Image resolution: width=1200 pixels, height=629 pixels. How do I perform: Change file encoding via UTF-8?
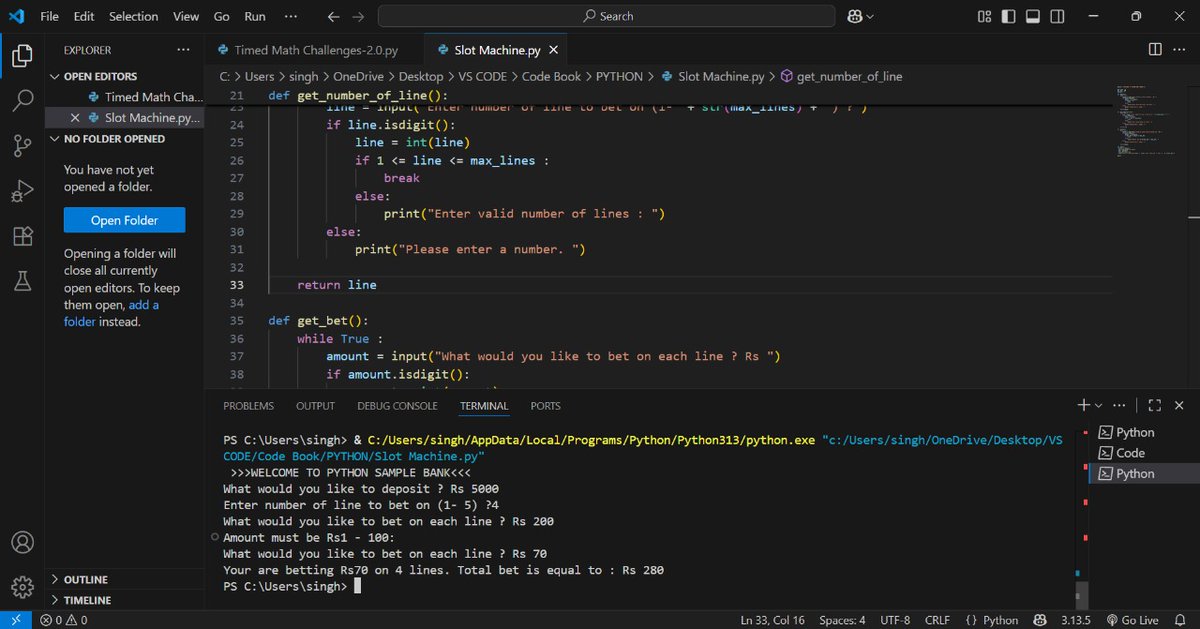click(894, 620)
